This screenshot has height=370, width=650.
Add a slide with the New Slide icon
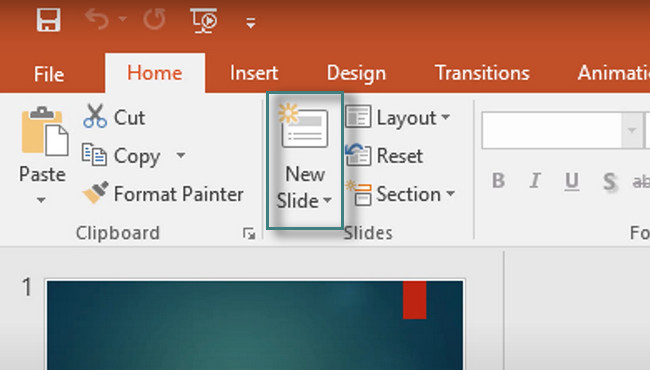(x=304, y=127)
